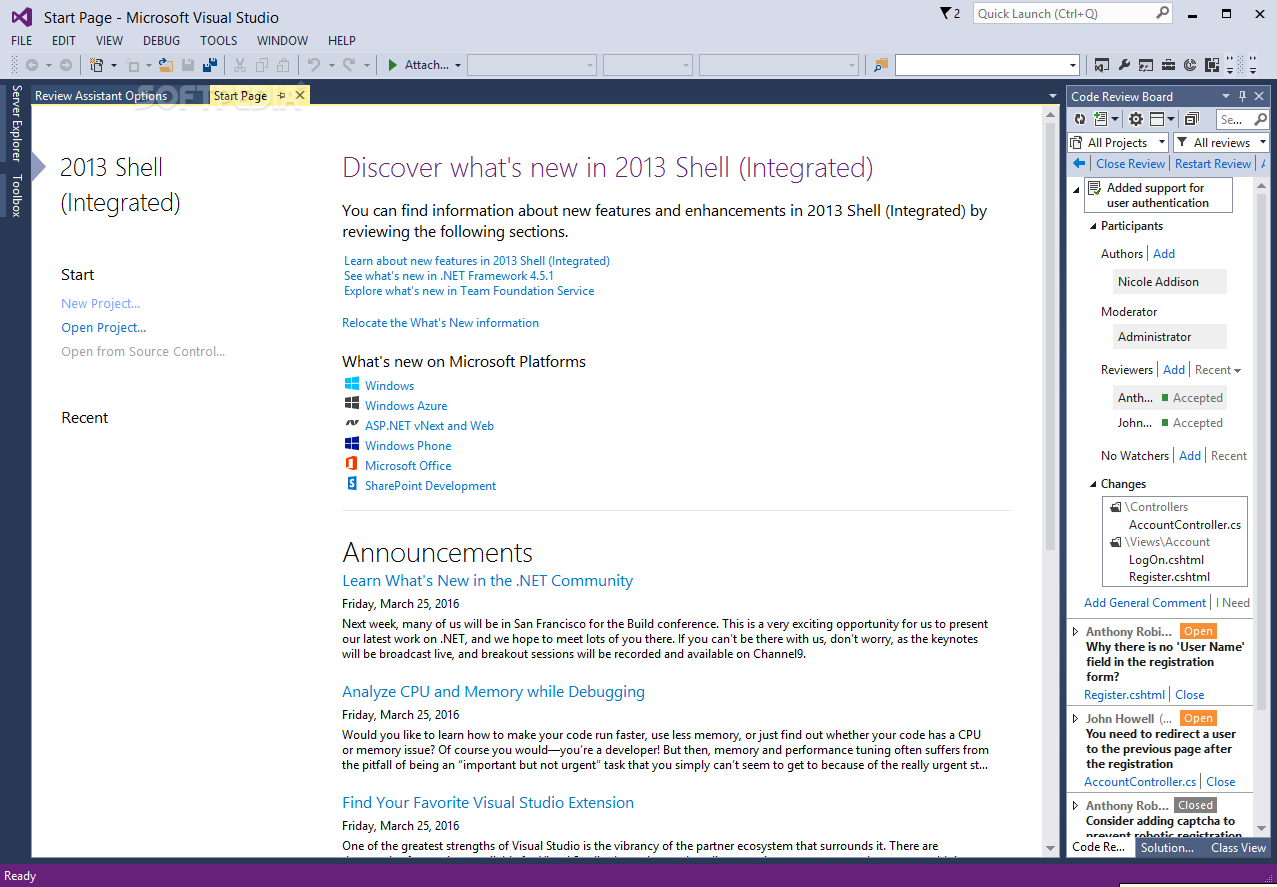This screenshot has width=1277, height=887.
Task: Click the Save All floppy disks icon
Action: [x=210, y=65]
